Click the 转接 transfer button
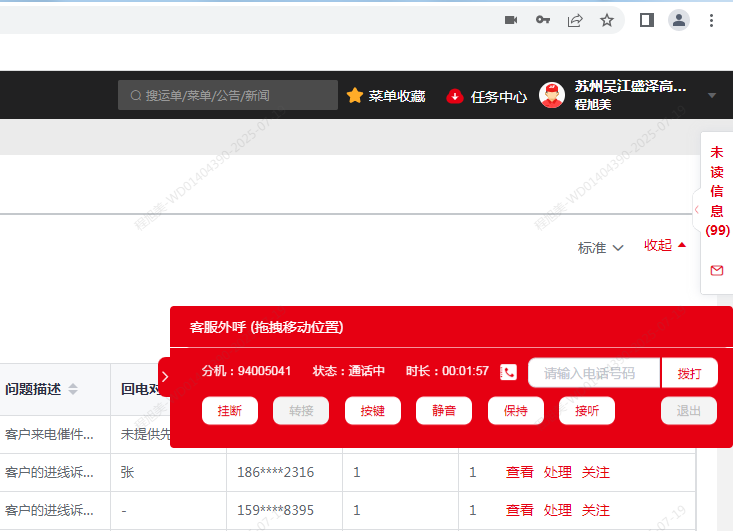Screen dimensions: 733x531 (301, 411)
